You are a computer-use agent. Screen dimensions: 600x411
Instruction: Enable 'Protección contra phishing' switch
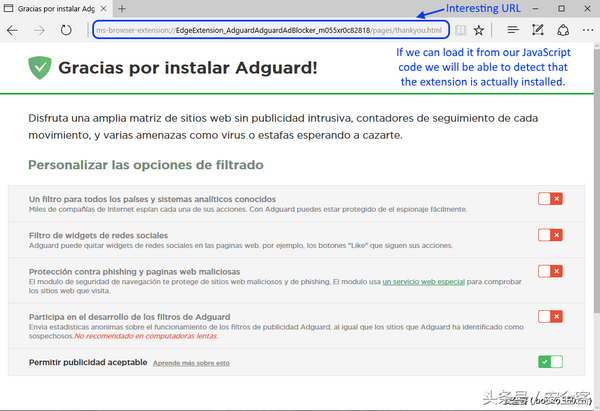pos(550,271)
